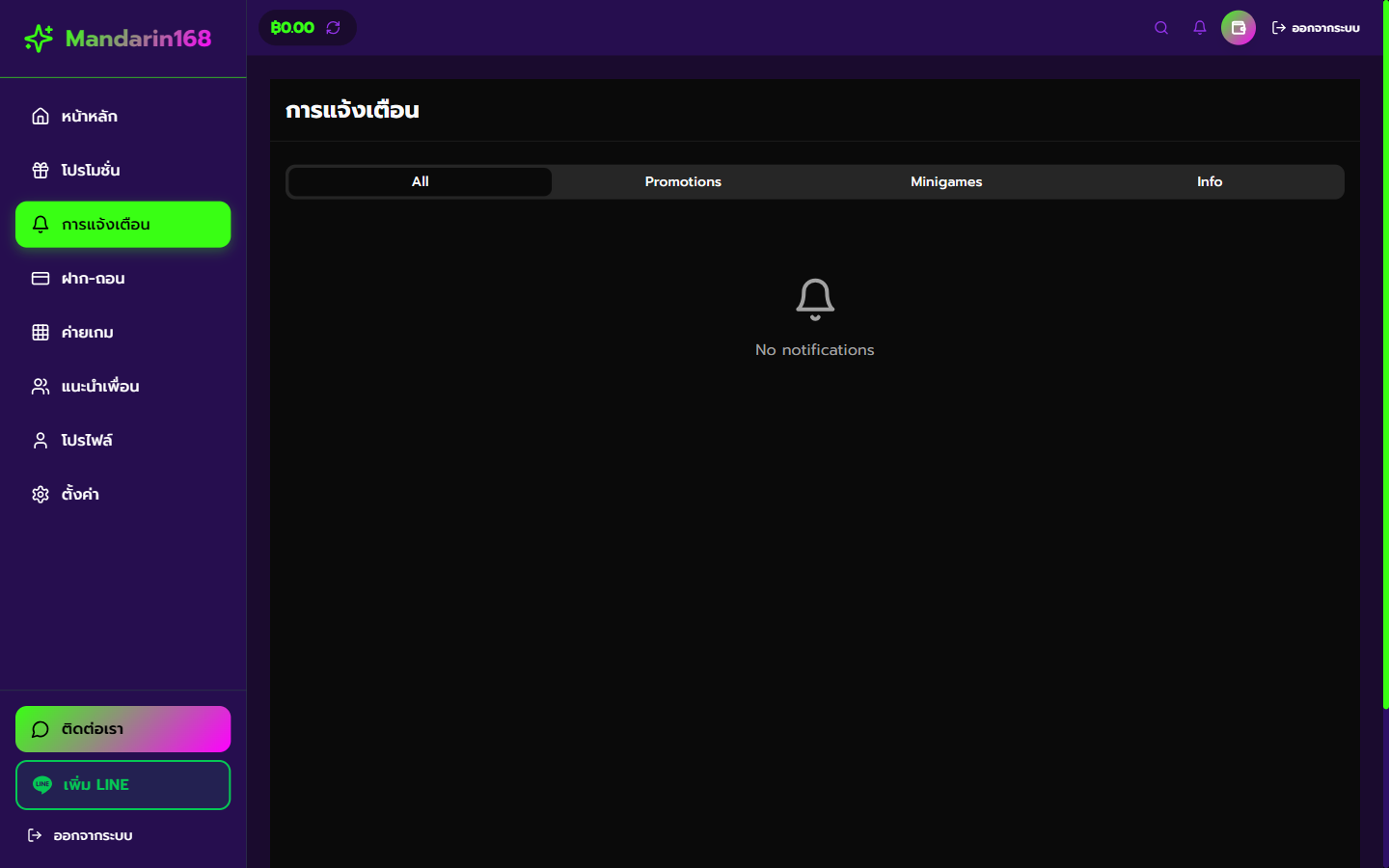1389x868 pixels.
Task: Click the Mandarin168 star logo icon
Action: pyautogui.click(x=39, y=39)
